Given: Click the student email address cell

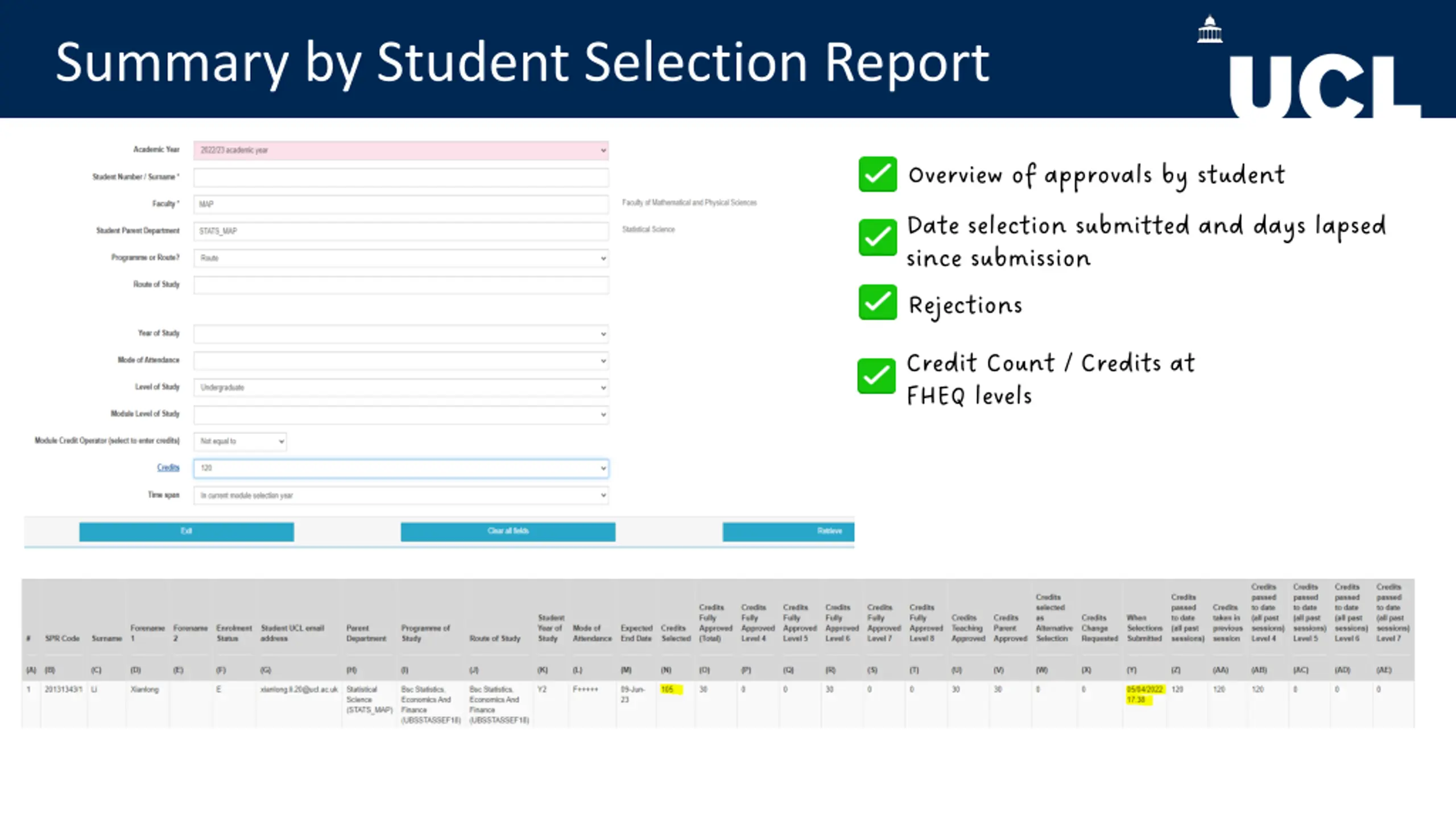Looking at the screenshot, I should [x=299, y=689].
